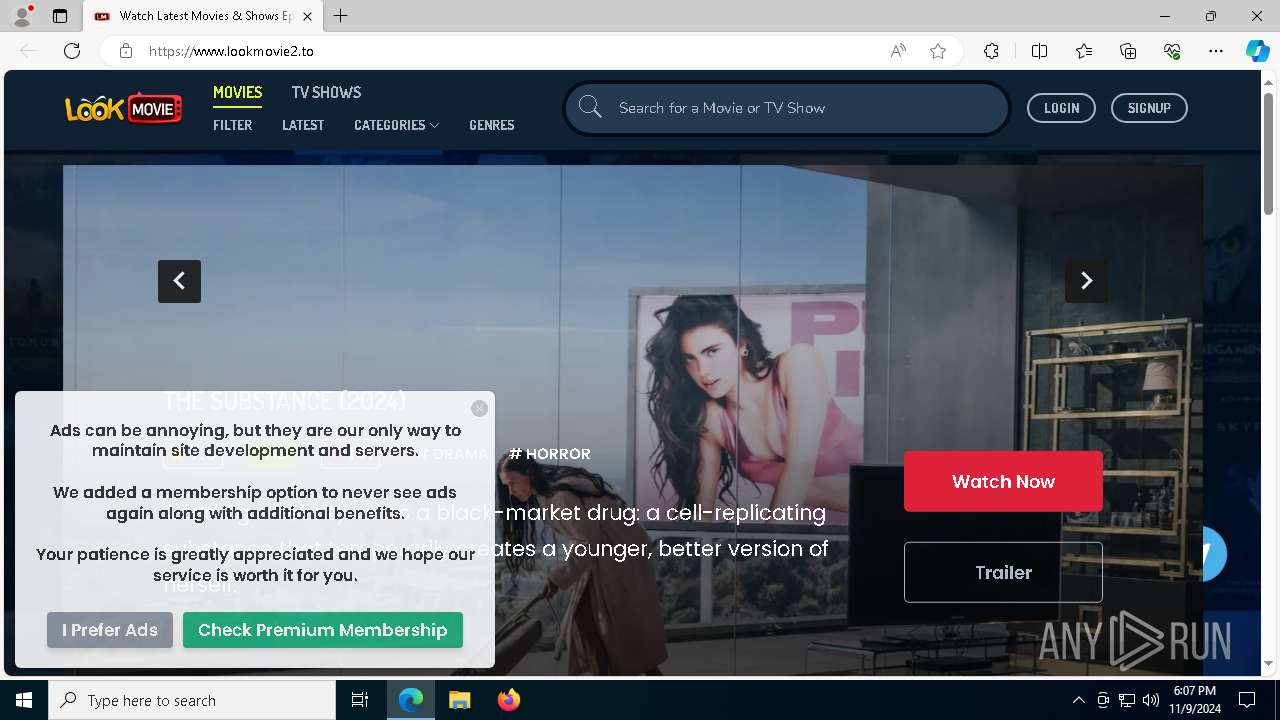Open a new browser tab
Screen dimensions: 1280x720
click(341, 16)
